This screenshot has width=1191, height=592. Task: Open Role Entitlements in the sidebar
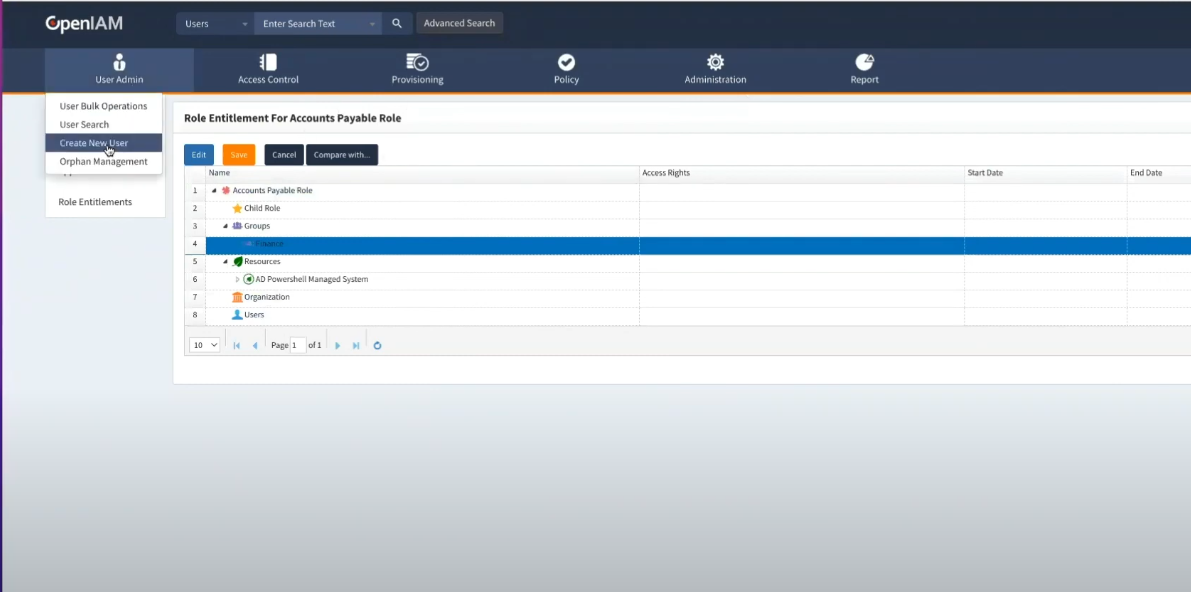click(95, 202)
